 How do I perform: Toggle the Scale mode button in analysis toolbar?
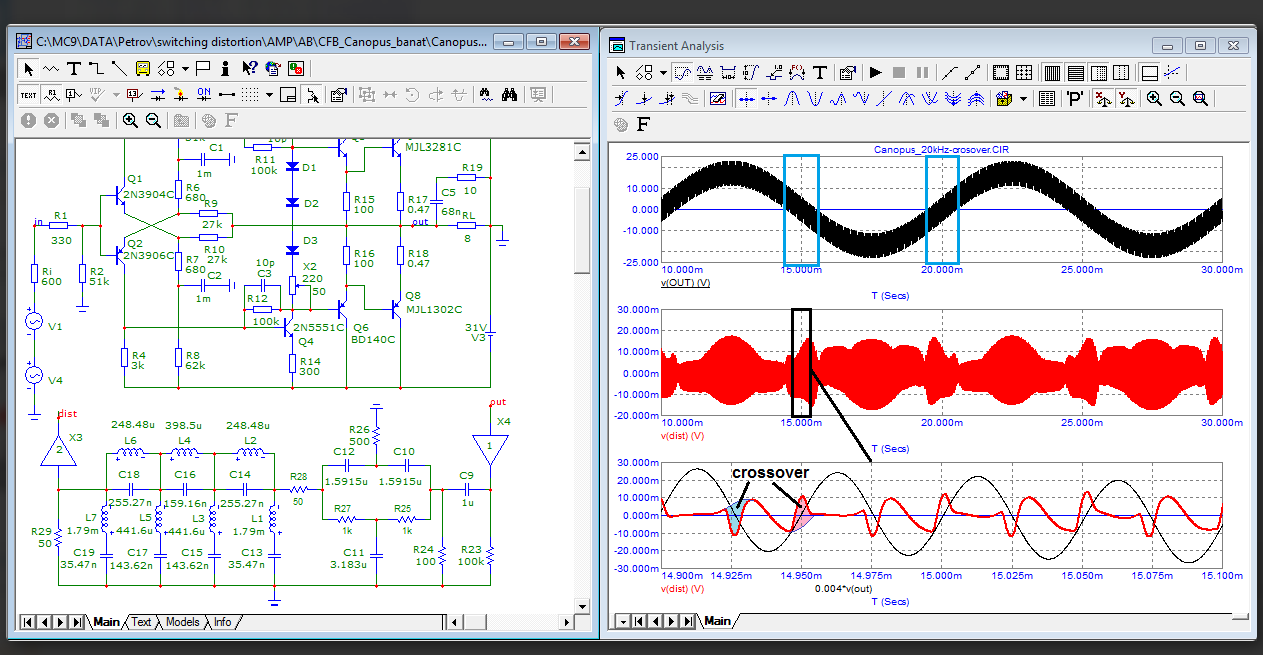[684, 73]
